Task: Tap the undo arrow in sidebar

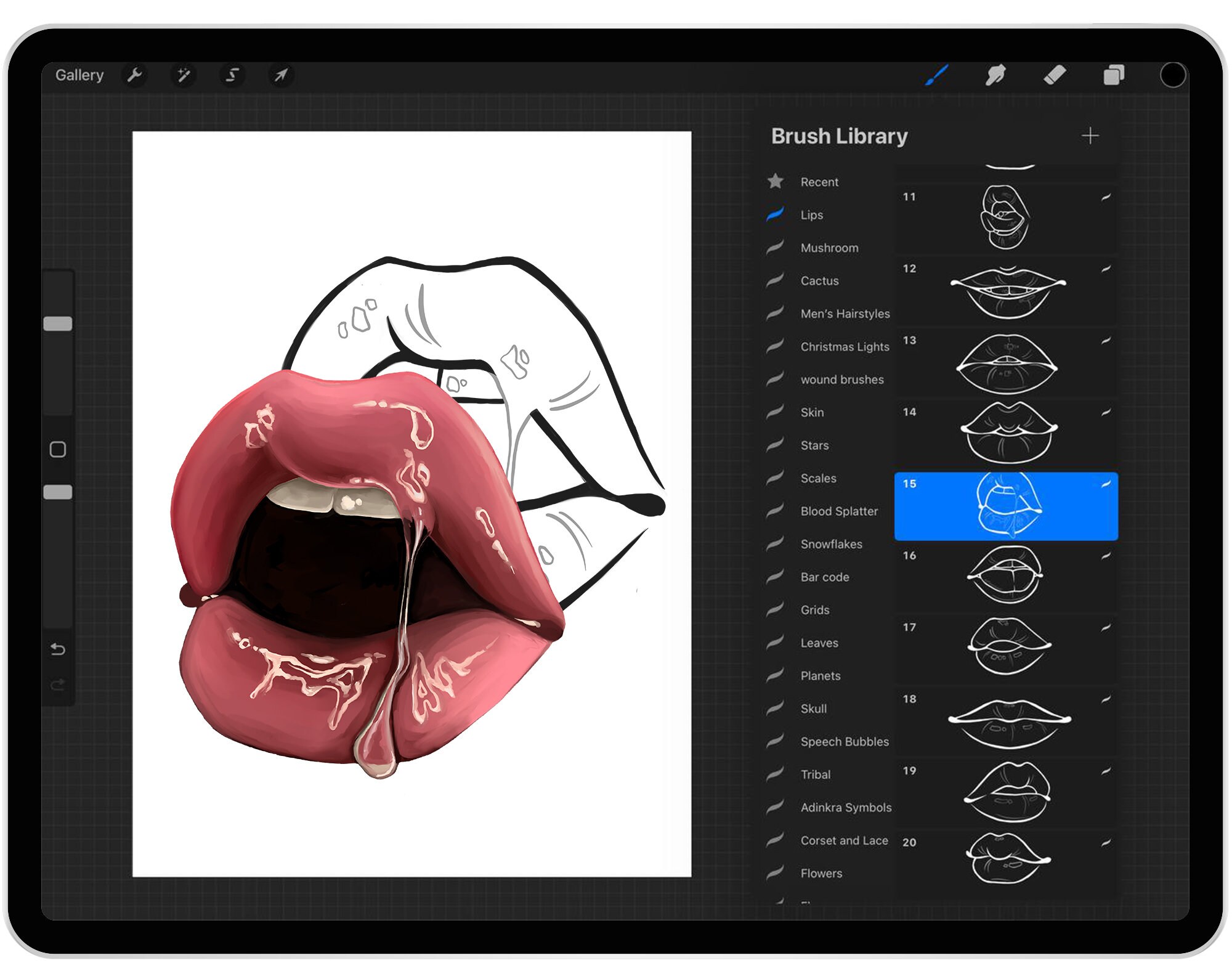Action: 58,649
